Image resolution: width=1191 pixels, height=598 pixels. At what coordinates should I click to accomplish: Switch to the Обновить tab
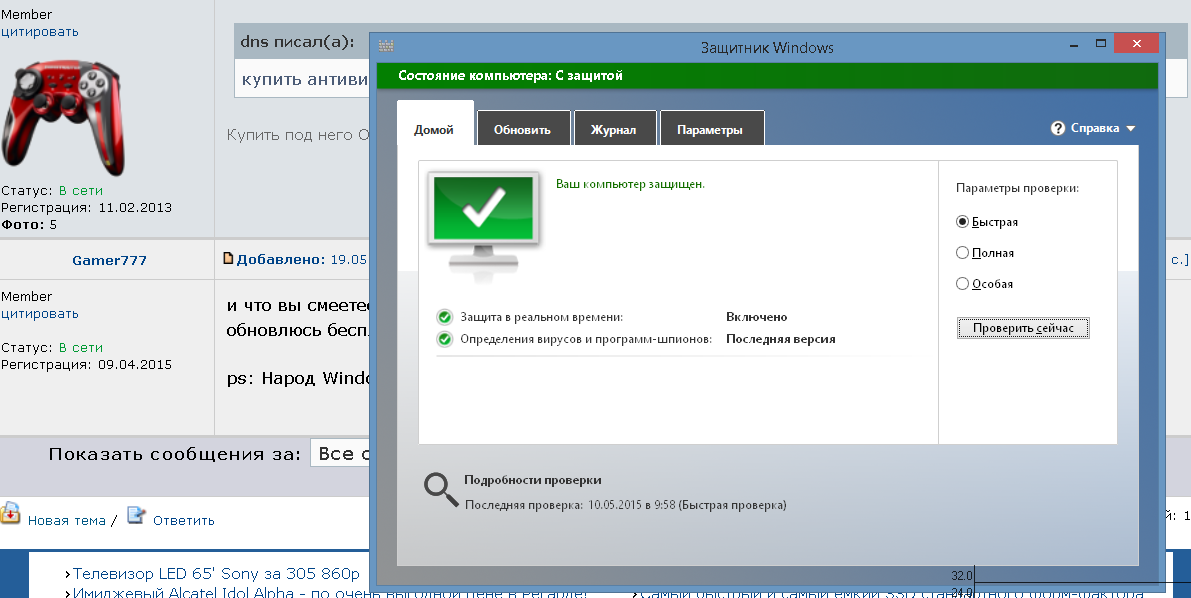click(x=522, y=129)
